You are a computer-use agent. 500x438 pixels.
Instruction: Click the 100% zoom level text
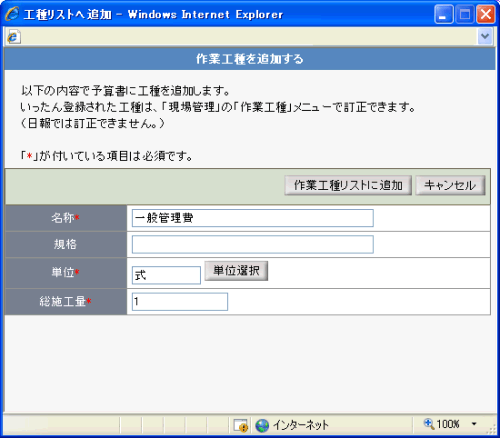[x=448, y=424]
